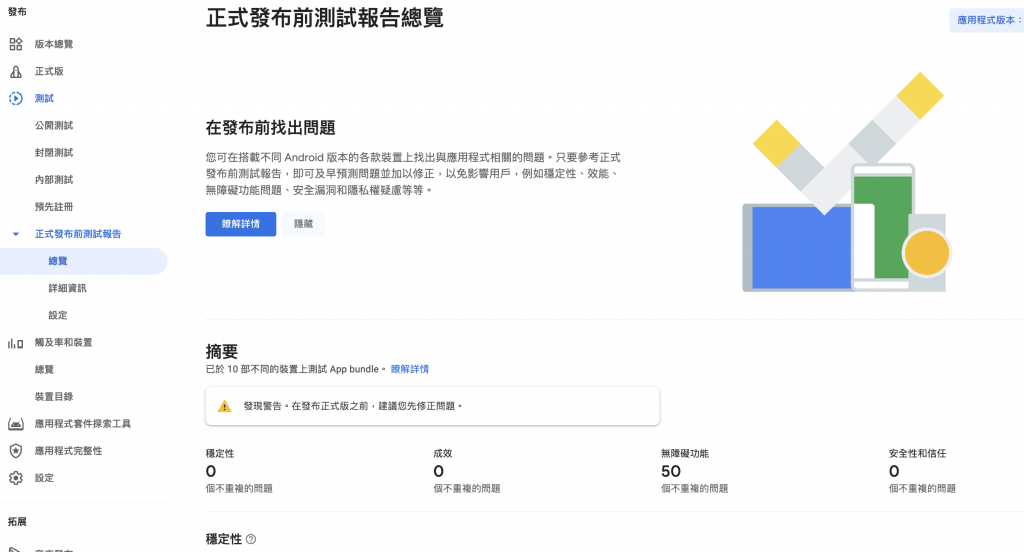Click the 觸及率和裝置 chart icon
This screenshot has width=1024, height=552.
pos(16,343)
